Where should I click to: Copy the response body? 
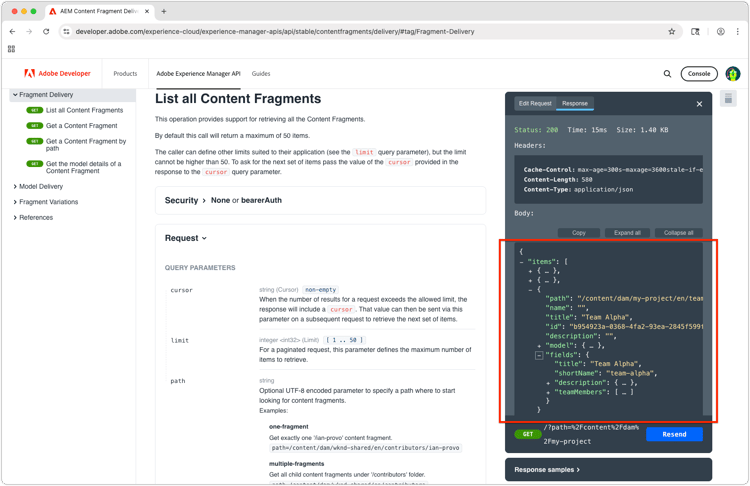click(579, 233)
